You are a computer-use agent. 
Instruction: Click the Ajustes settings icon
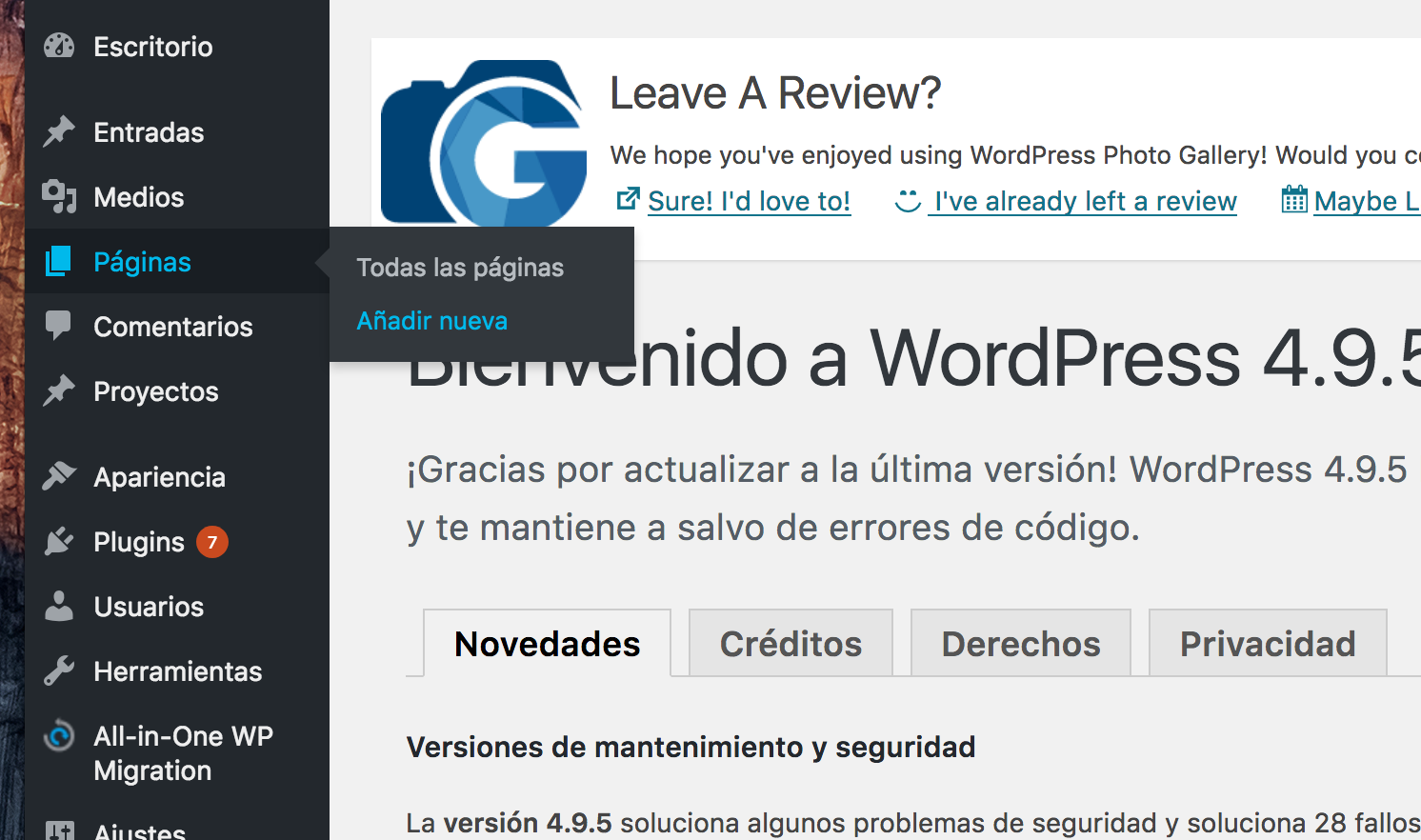point(59,830)
